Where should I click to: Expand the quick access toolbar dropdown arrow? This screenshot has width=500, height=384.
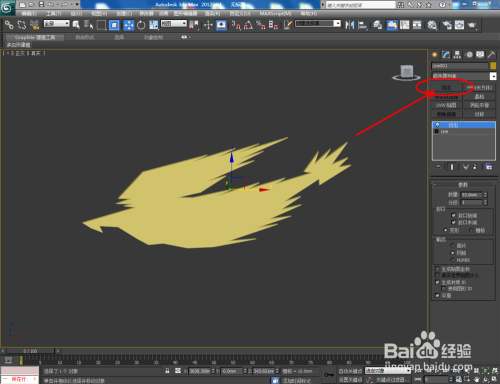tap(77, 5)
